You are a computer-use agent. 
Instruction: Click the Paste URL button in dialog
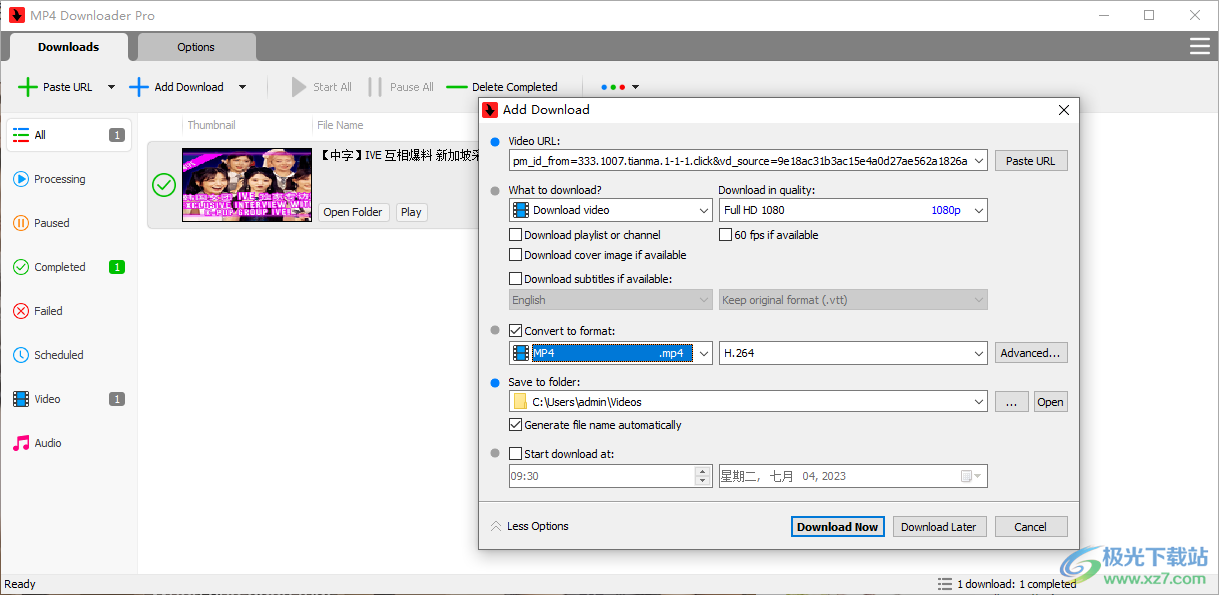(1031, 161)
